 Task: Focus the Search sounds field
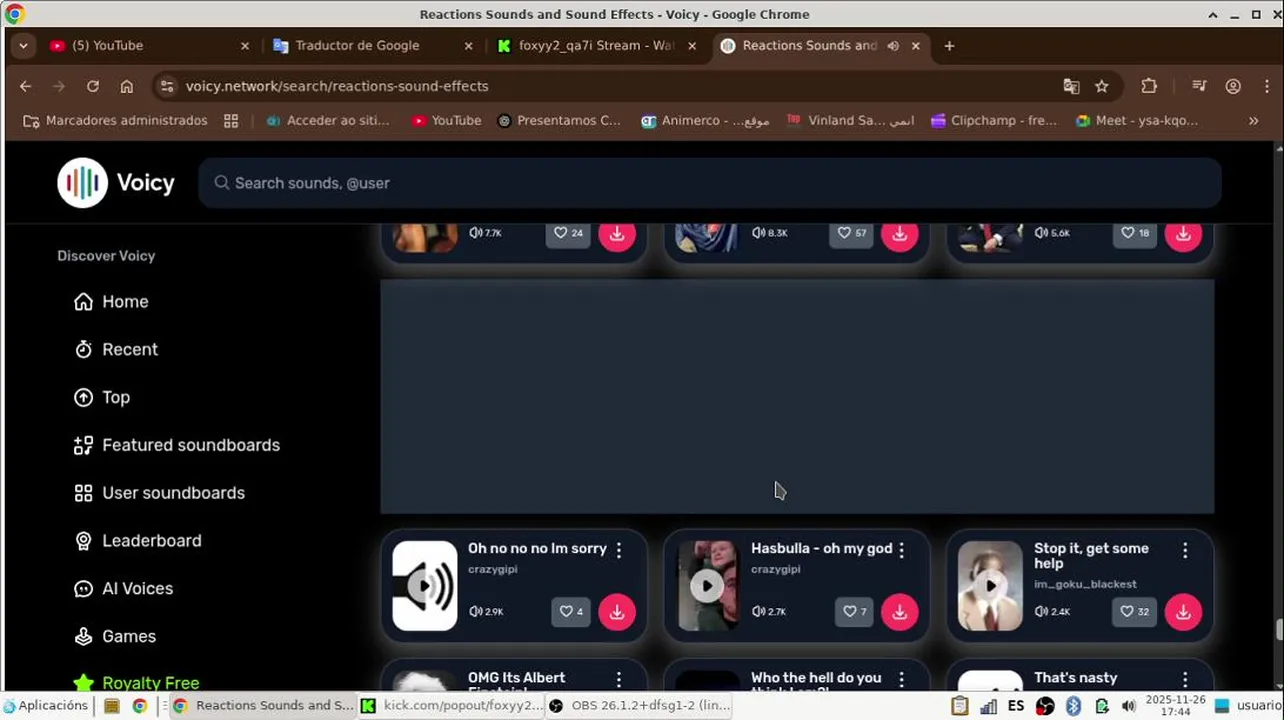tap(710, 183)
